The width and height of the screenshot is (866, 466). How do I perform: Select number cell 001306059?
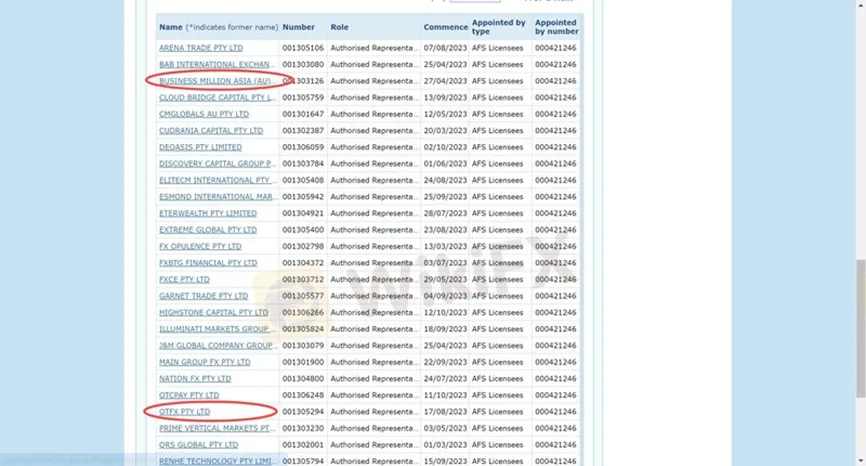pos(303,147)
